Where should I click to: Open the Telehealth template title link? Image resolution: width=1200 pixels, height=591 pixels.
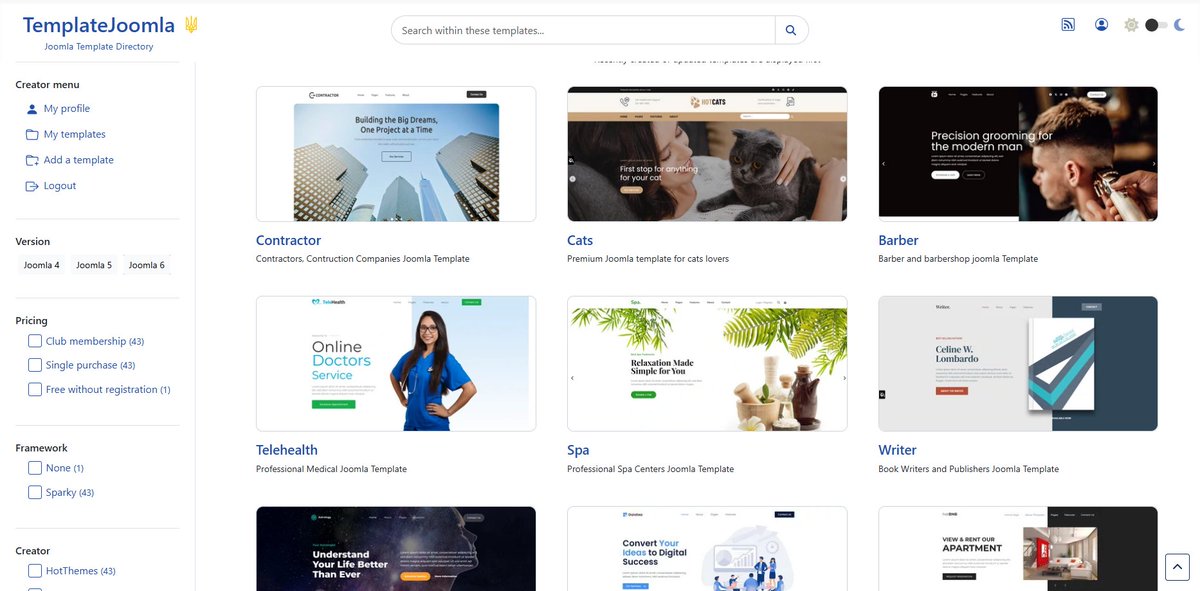pos(287,450)
